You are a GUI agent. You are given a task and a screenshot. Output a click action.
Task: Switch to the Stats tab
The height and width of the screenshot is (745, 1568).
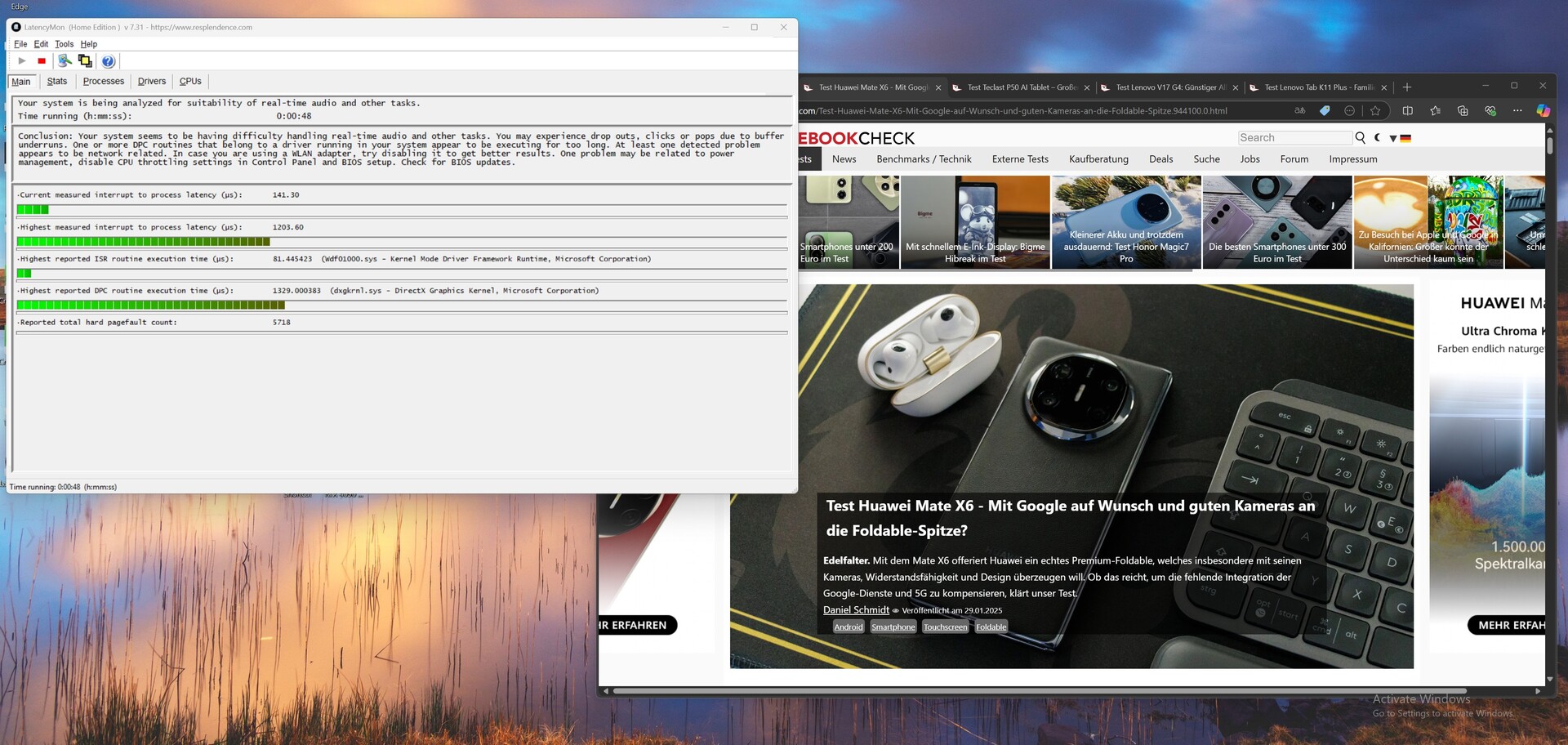point(57,82)
